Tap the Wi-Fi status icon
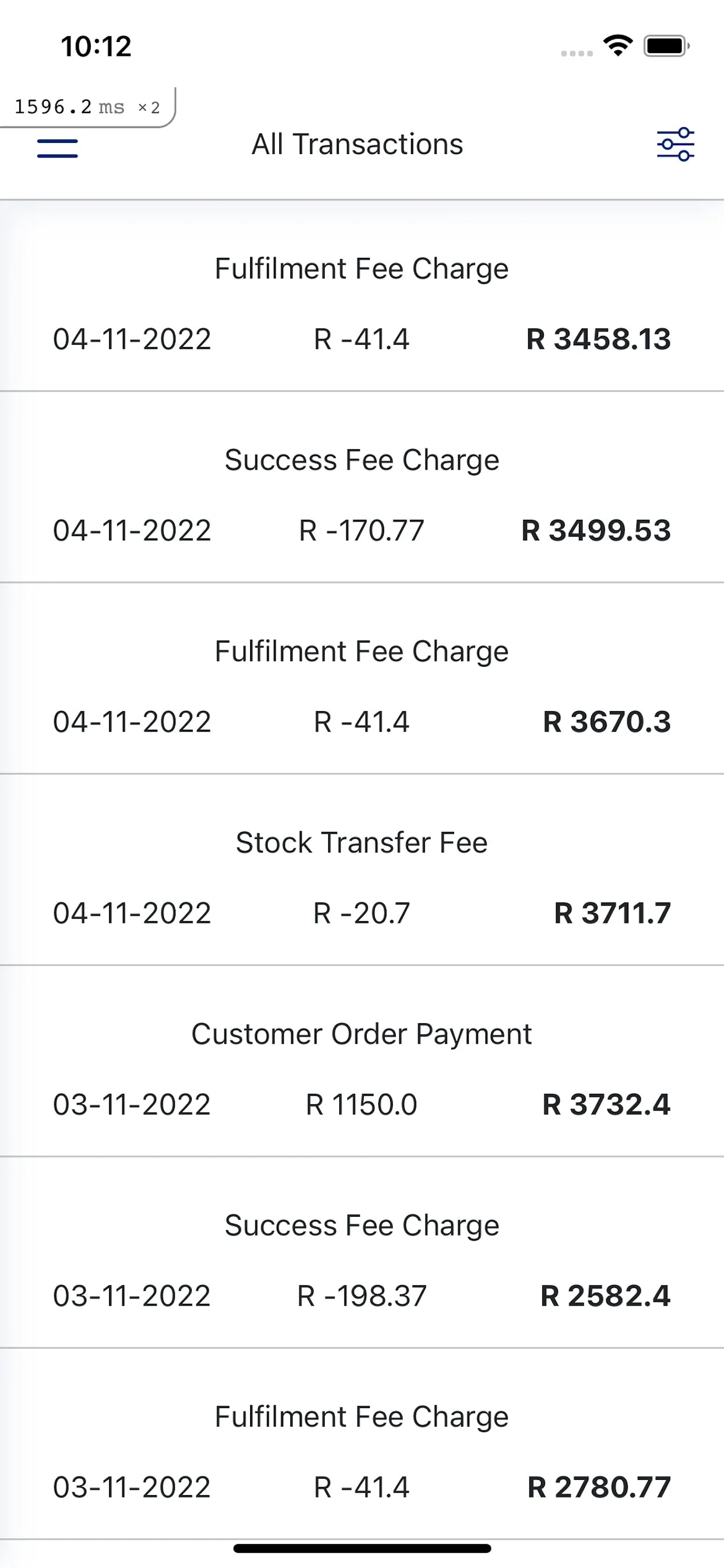 (x=617, y=45)
